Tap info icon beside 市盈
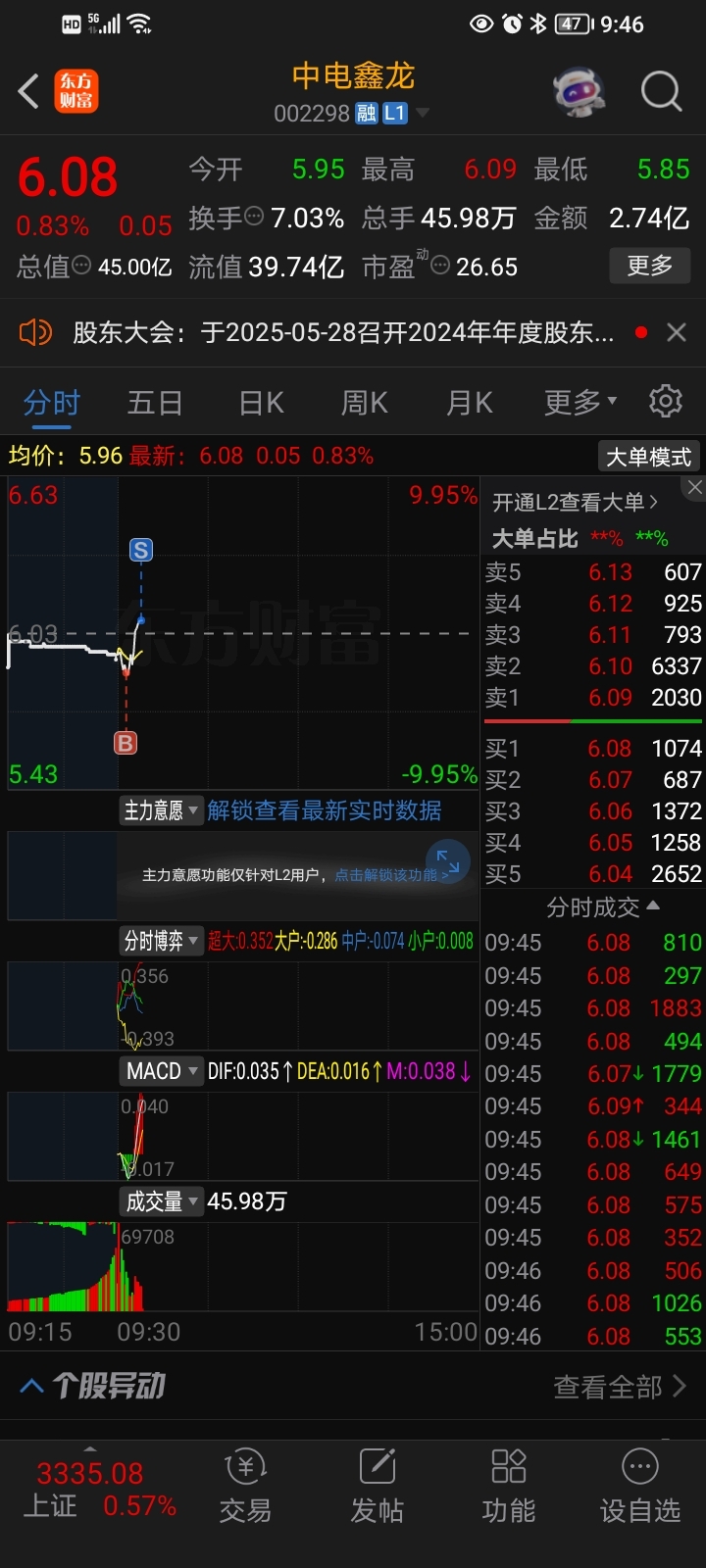Viewport: 706px width, 1568px height. 441,266
